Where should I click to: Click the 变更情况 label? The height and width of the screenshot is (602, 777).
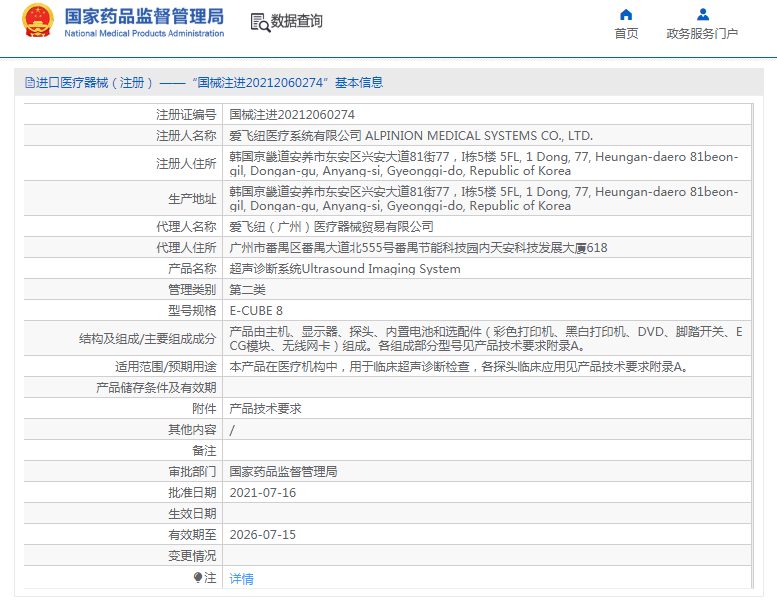click(192, 556)
